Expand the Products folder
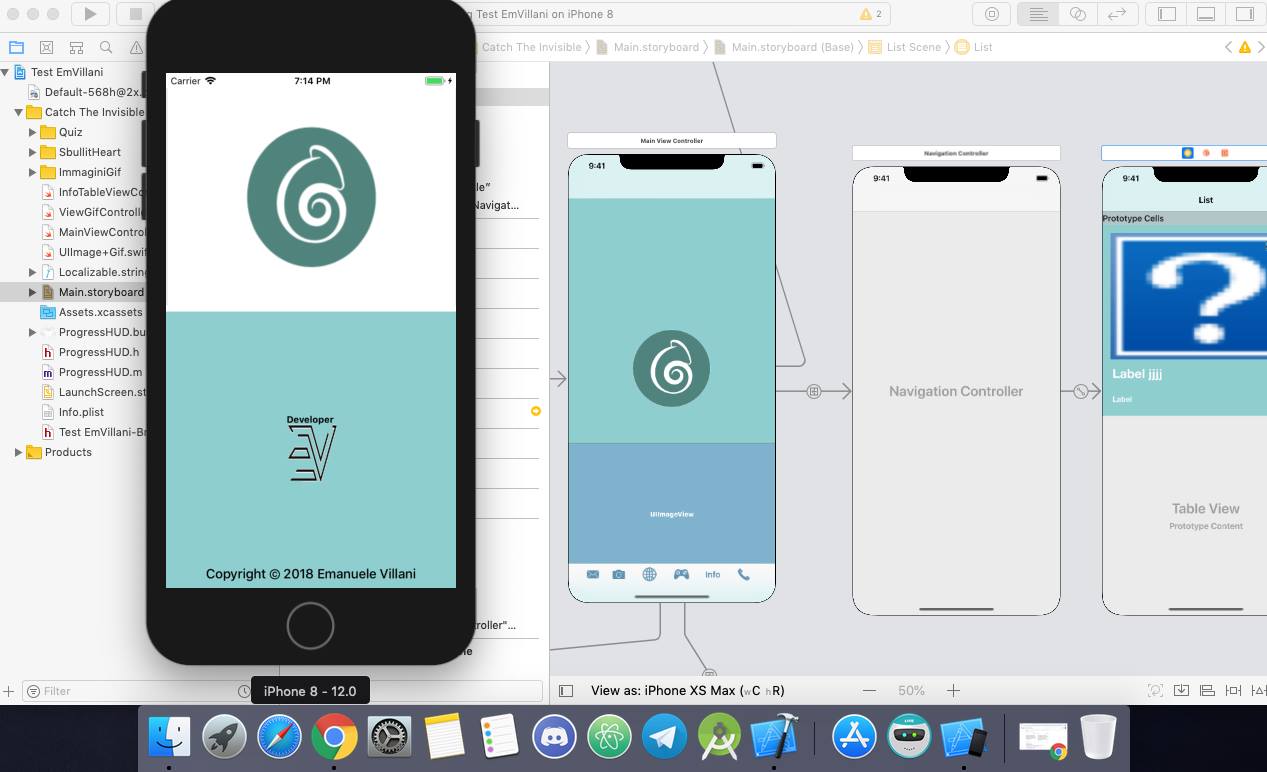This screenshot has width=1267, height=772. click(18, 452)
